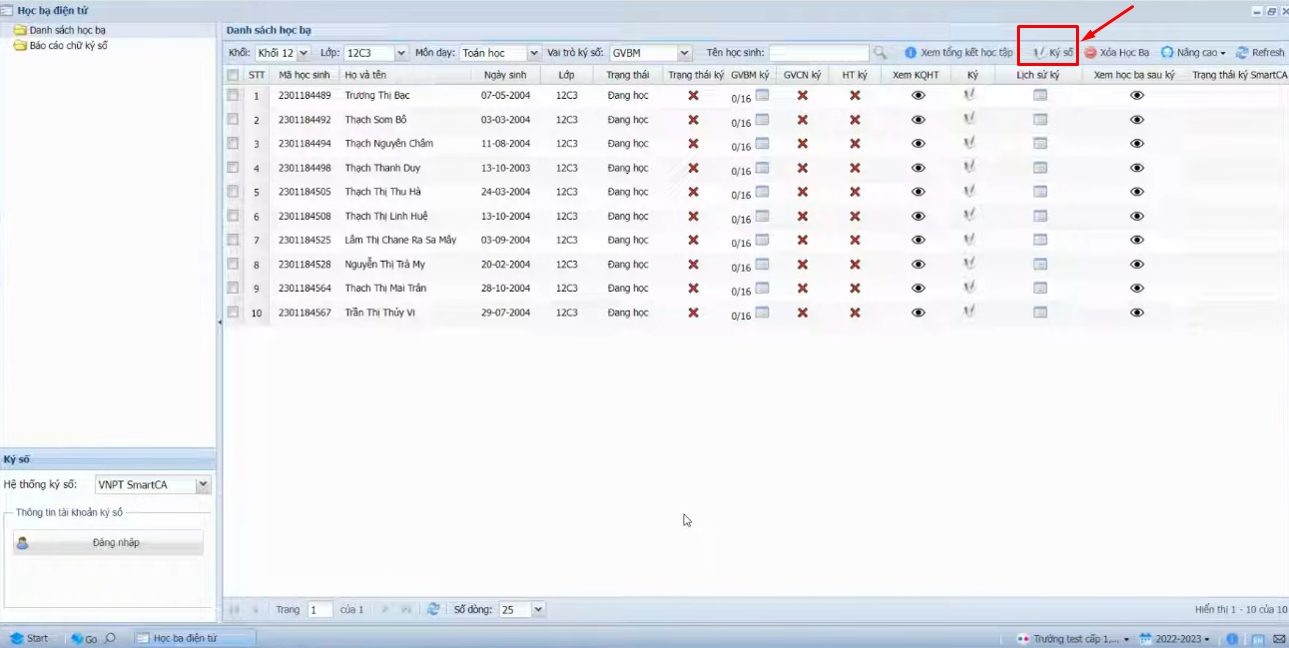Viewport: 1289px width, 648px height.
Task: Click the Xóa Học Bạ delete icon
Action: pyautogui.click(x=1091, y=52)
